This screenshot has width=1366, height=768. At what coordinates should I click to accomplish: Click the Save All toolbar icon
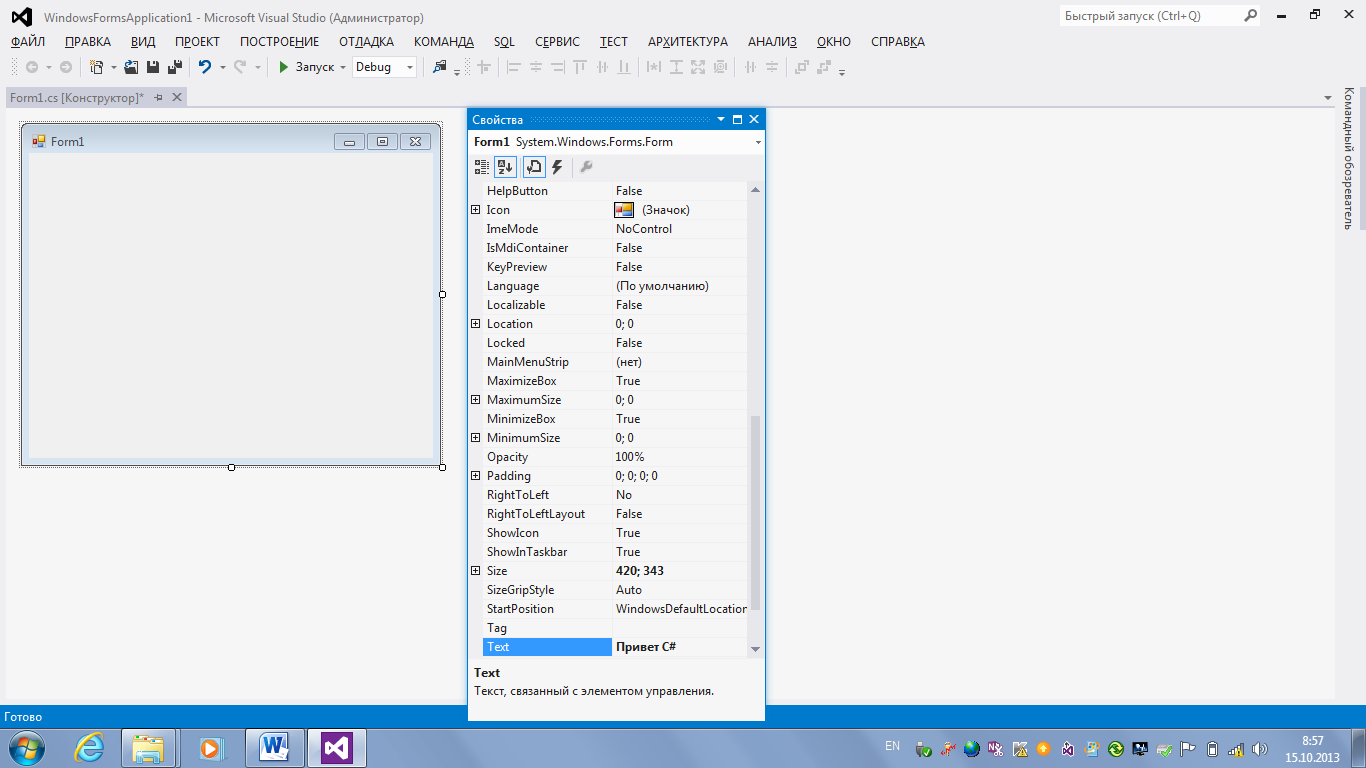(174, 67)
